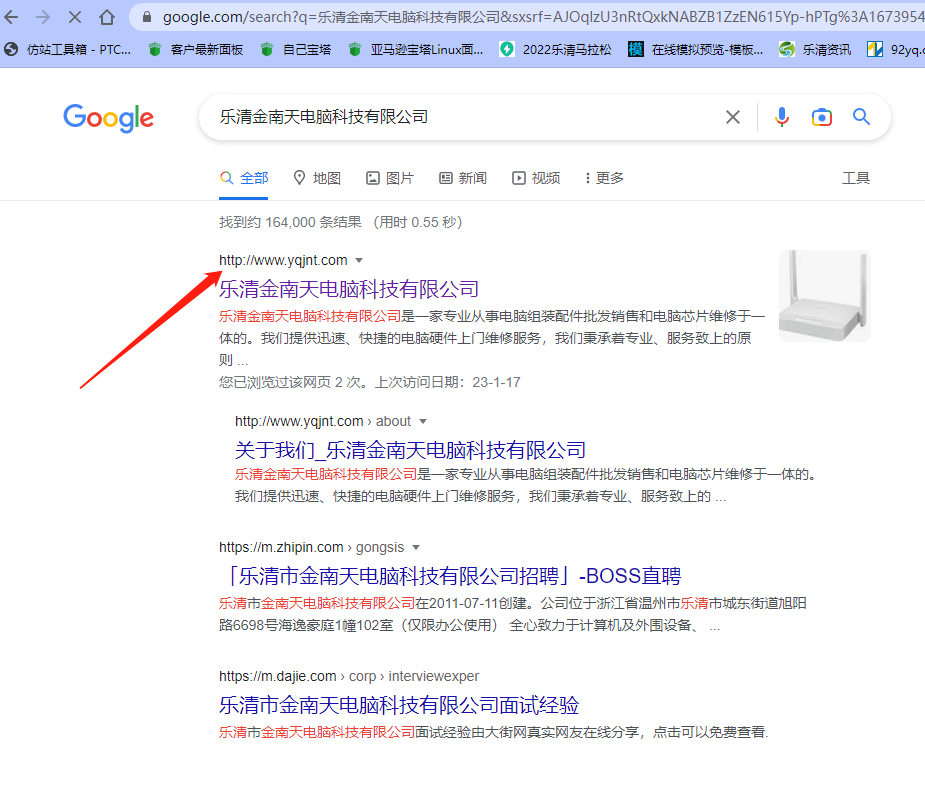Select the 全部 results tab

pyautogui.click(x=244, y=178)
